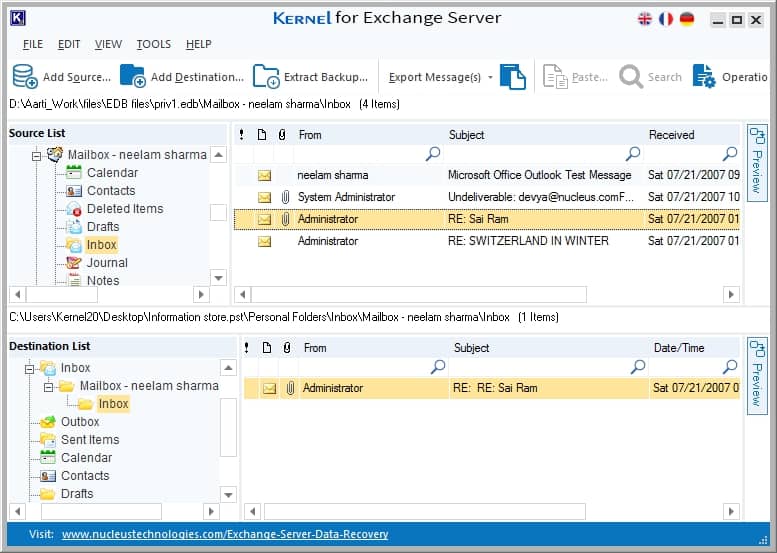Select RE: SWITZERLAND IN WINTER email
The width and height of the screenshot is (777, 553).
(487, 241)
